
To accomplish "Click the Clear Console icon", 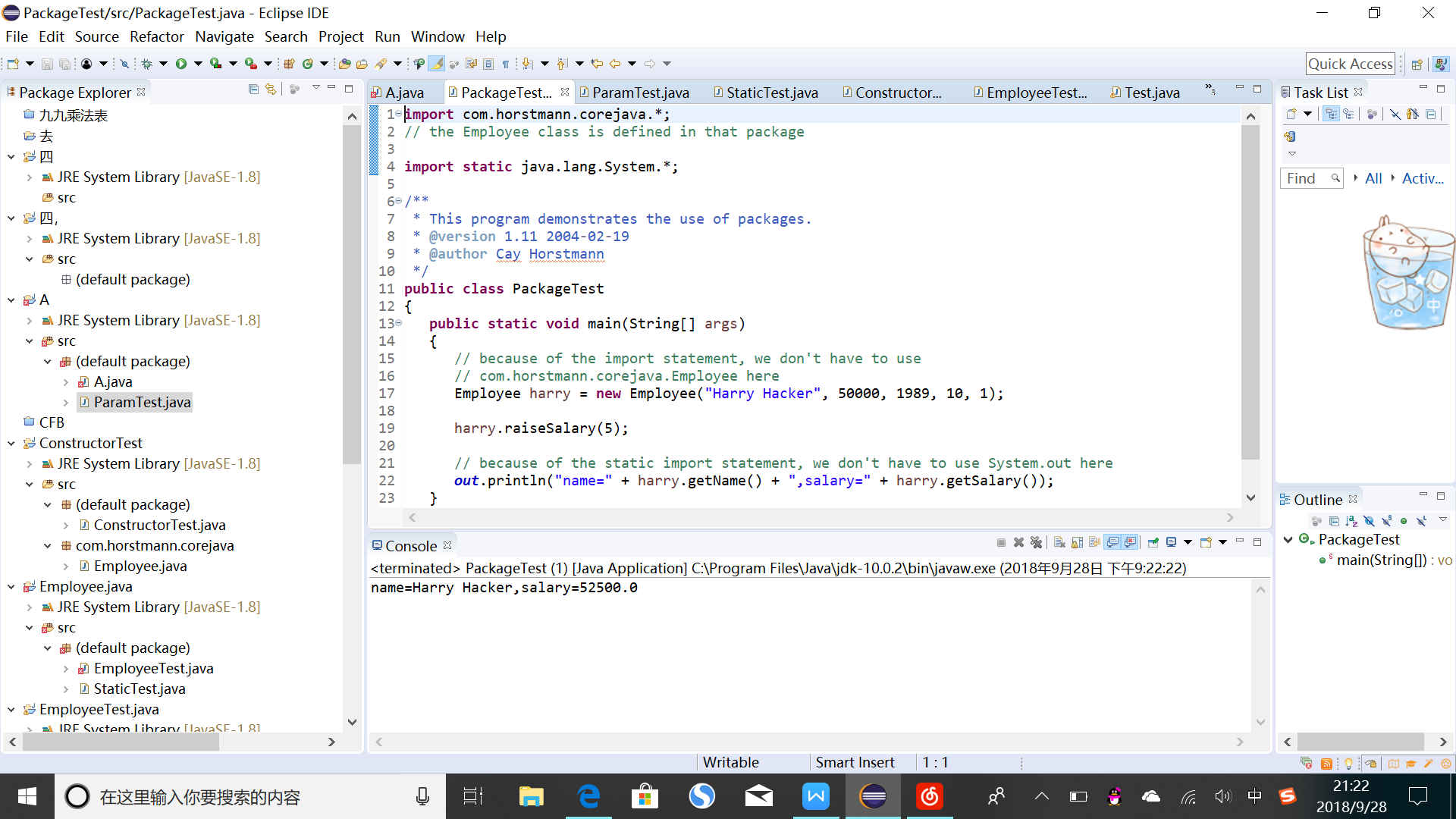I will (1059, 542).
